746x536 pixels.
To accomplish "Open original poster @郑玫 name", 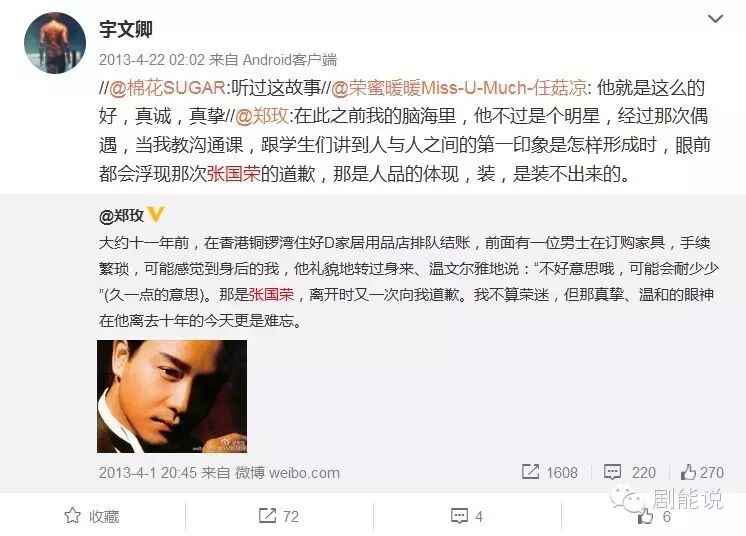I will coord(121,215).
